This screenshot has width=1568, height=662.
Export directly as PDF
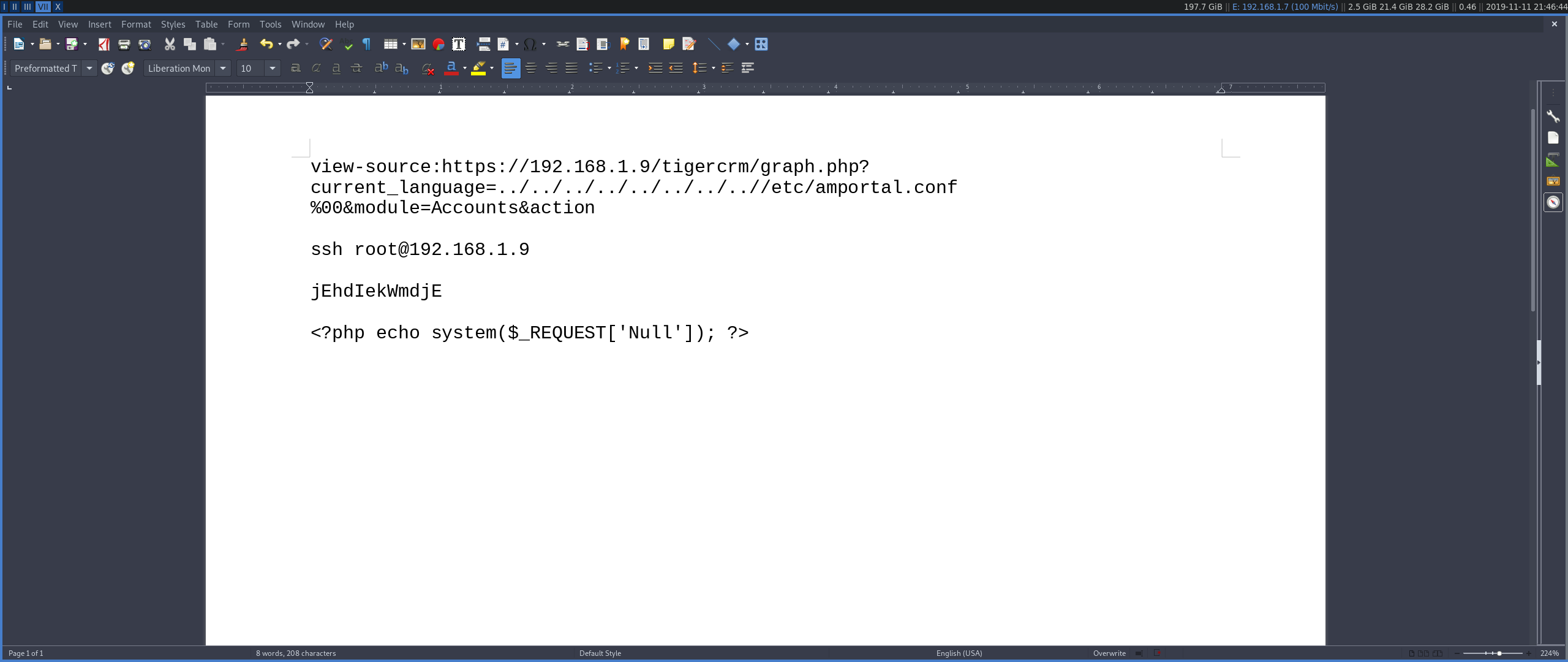pos(104,44)
